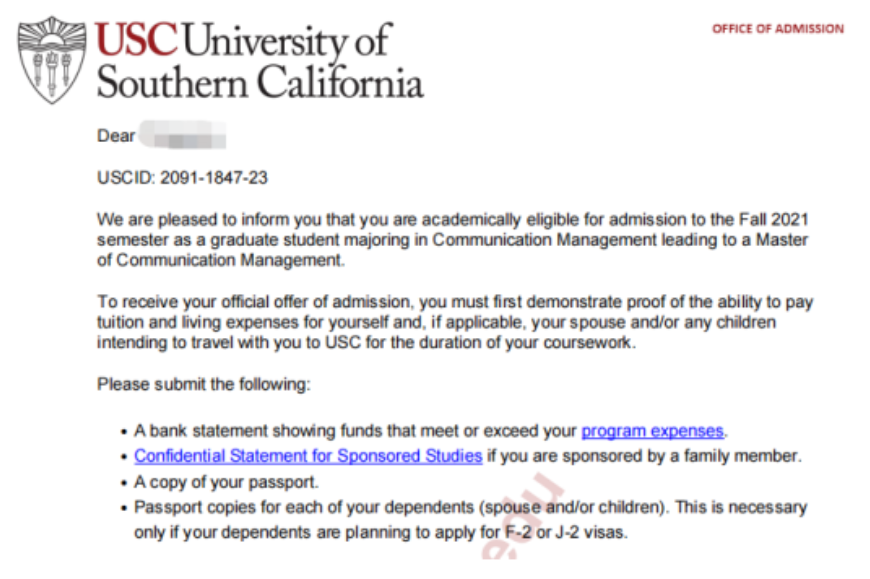Click the Office of Admission header

pyautogui.click(x=778, y=29)
